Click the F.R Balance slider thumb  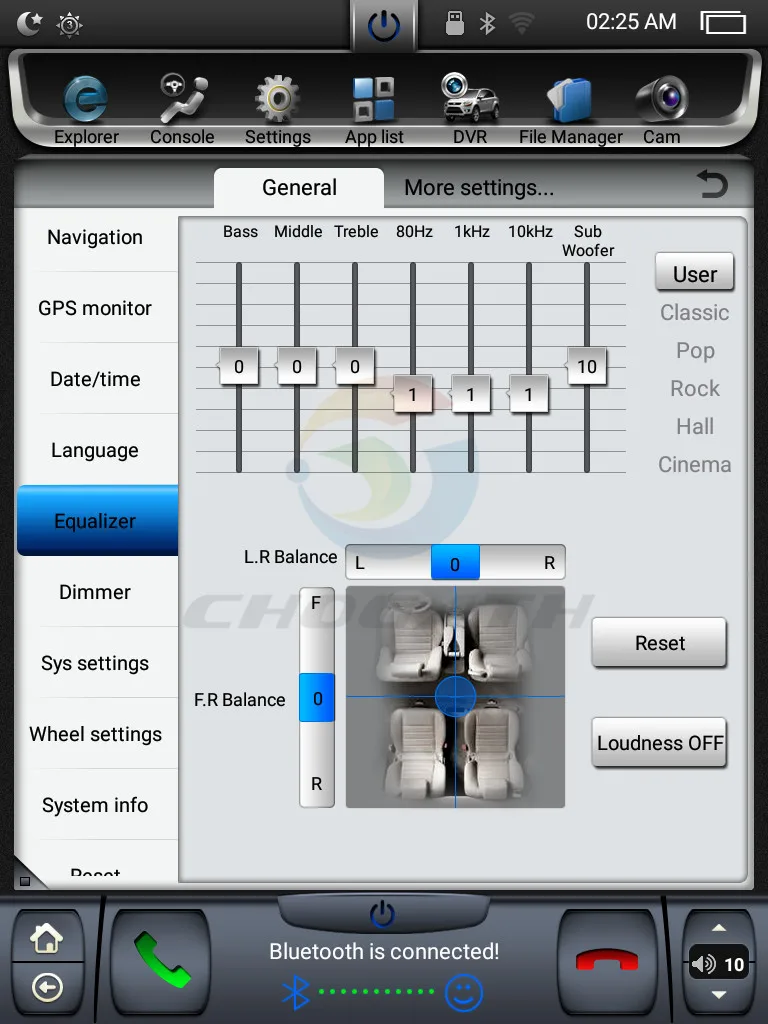317,698
